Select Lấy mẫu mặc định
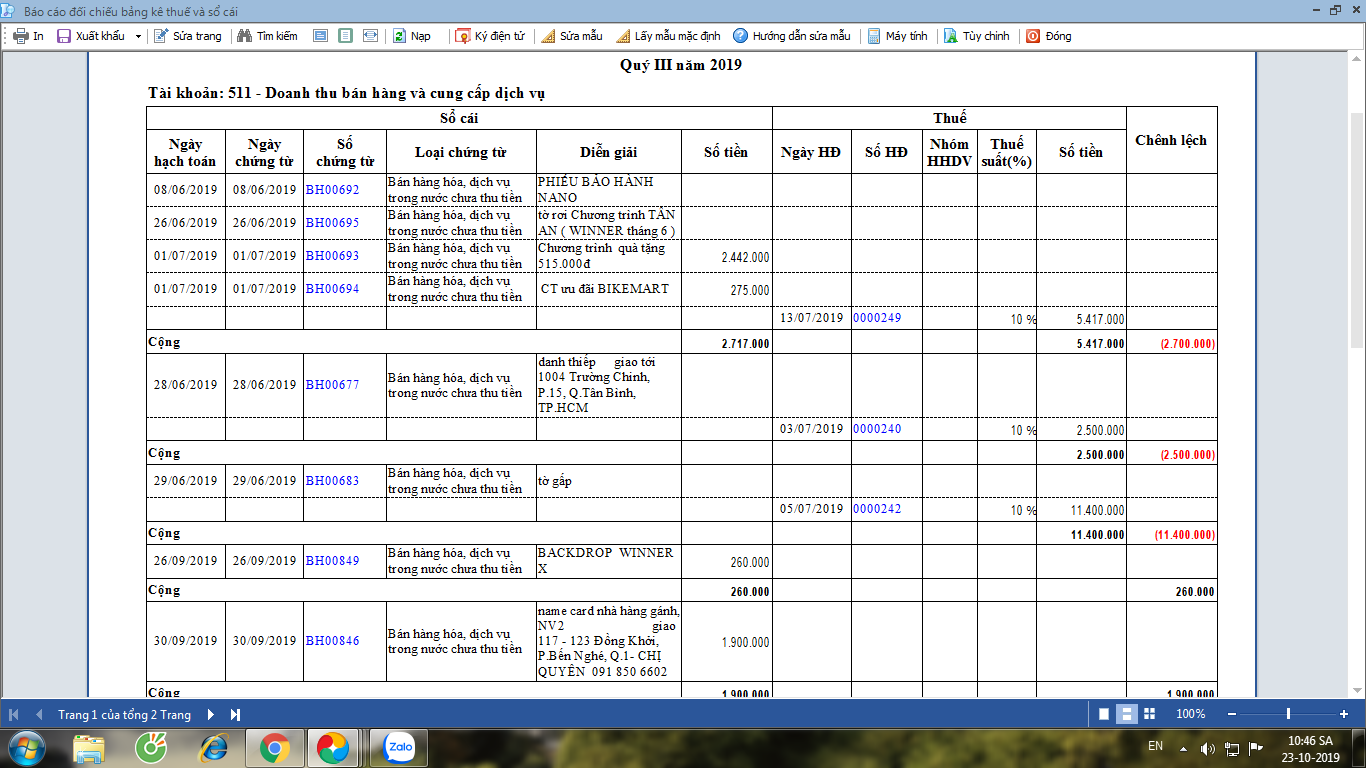The height and width of the screenshot is (768, 1366). point(667,36)
